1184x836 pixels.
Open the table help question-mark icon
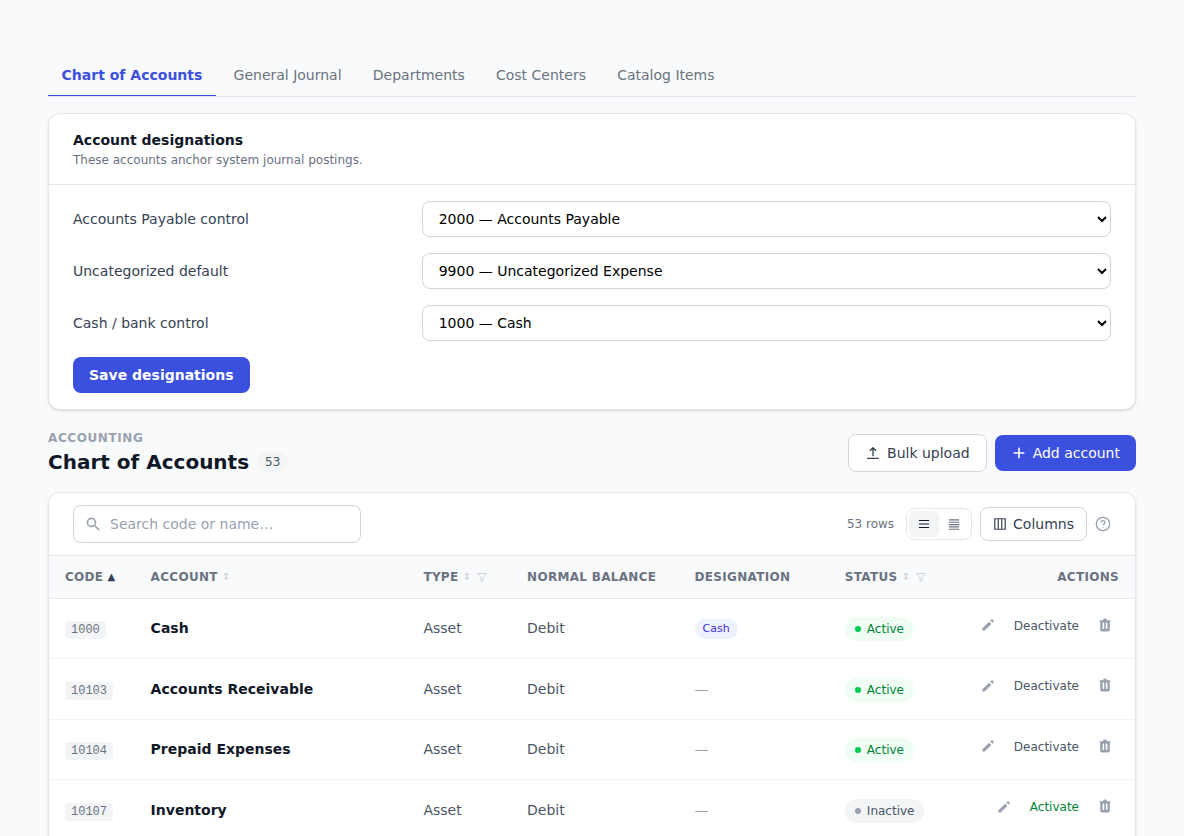(1102, 524)
